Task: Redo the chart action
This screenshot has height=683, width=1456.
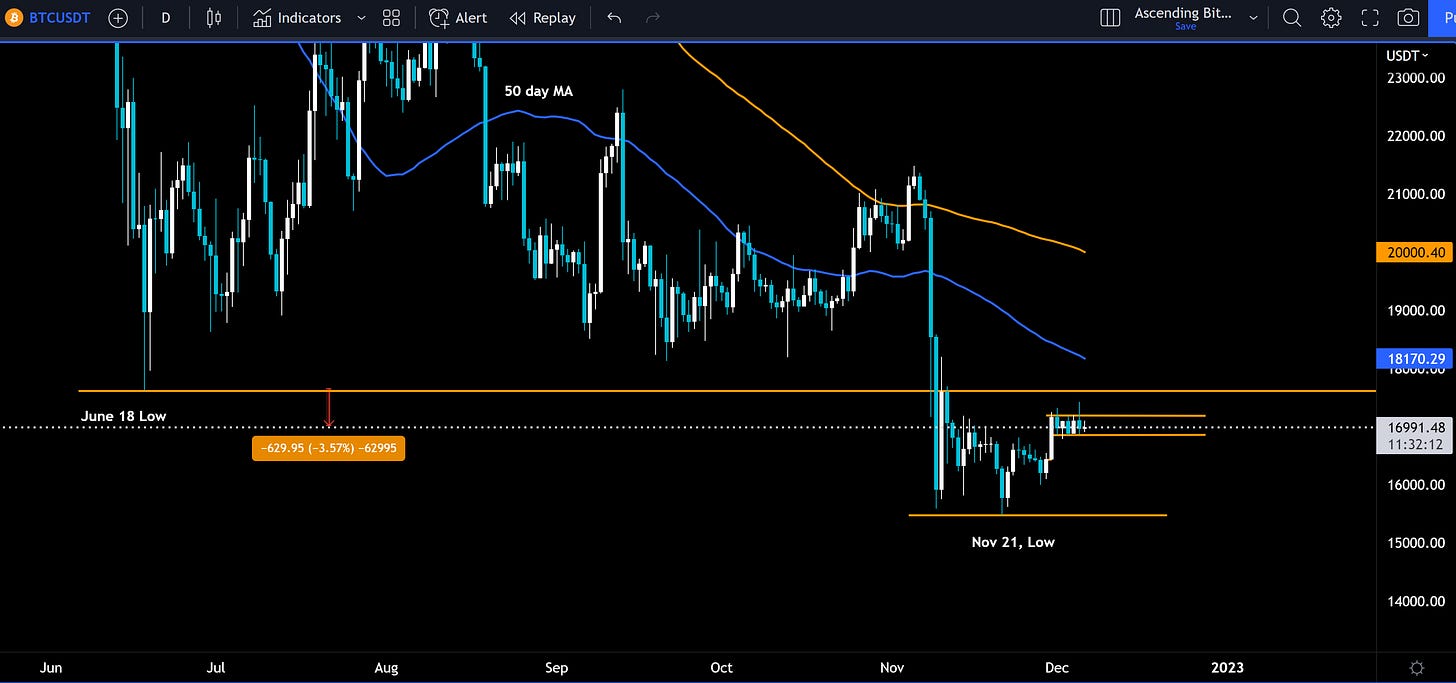Action: [653, 18]
